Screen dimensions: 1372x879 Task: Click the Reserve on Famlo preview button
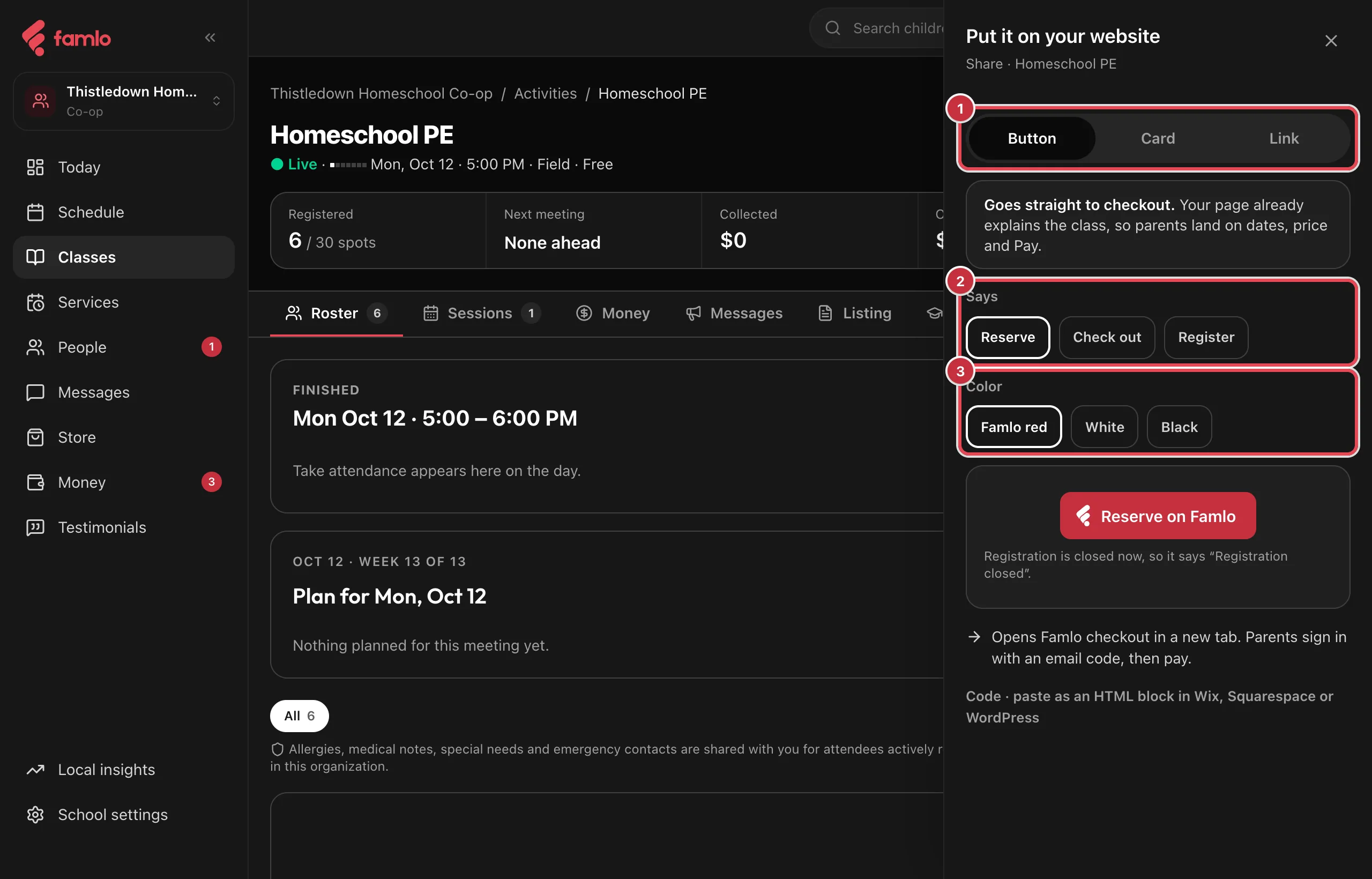pyautogui.click(x=1158, y=516)
